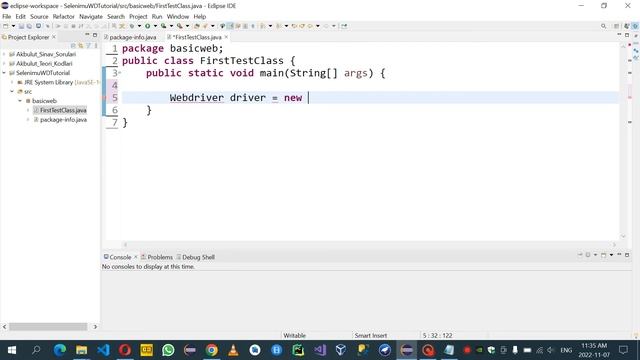This screenshot has width=640, height=360.
Task: Select the Console tab
Action: (x=118, y=257)
